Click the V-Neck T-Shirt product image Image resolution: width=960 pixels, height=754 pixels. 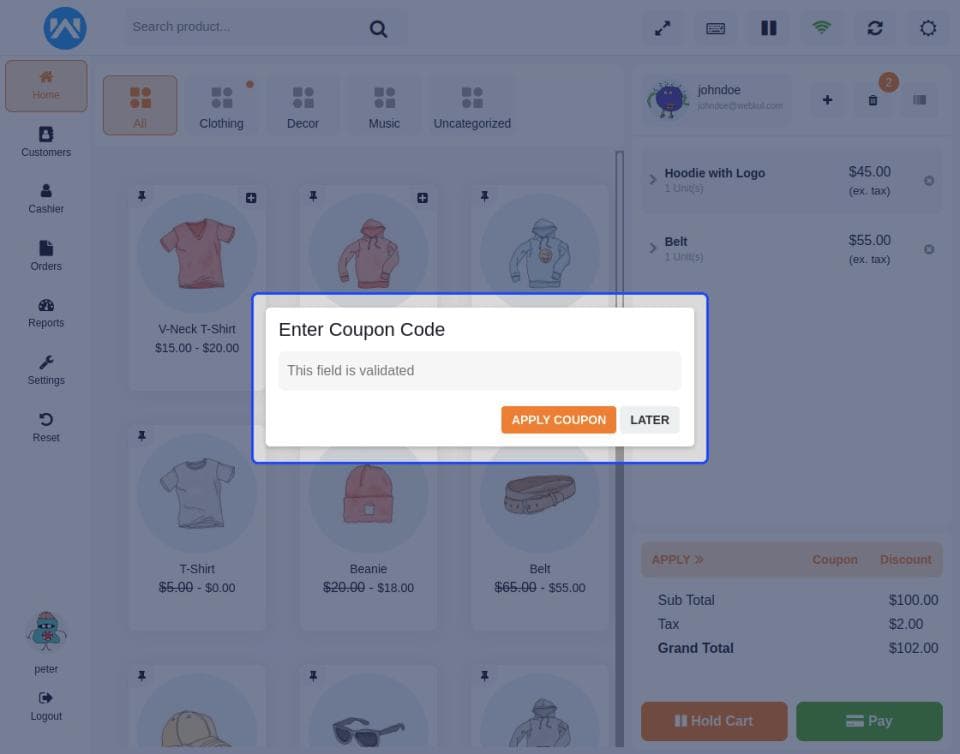[197, 252]
